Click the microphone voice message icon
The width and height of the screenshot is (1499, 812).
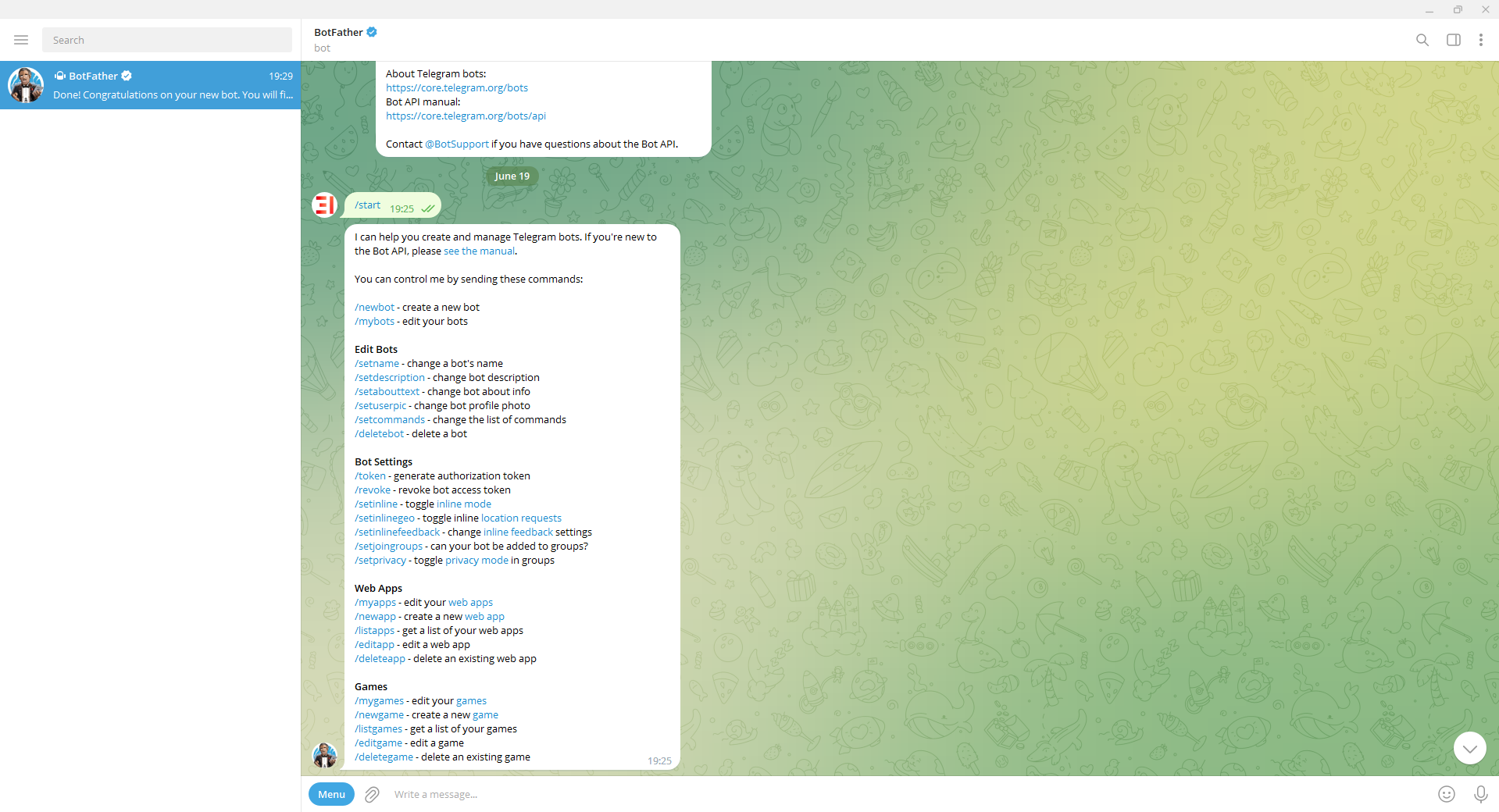coord(1480,794)
